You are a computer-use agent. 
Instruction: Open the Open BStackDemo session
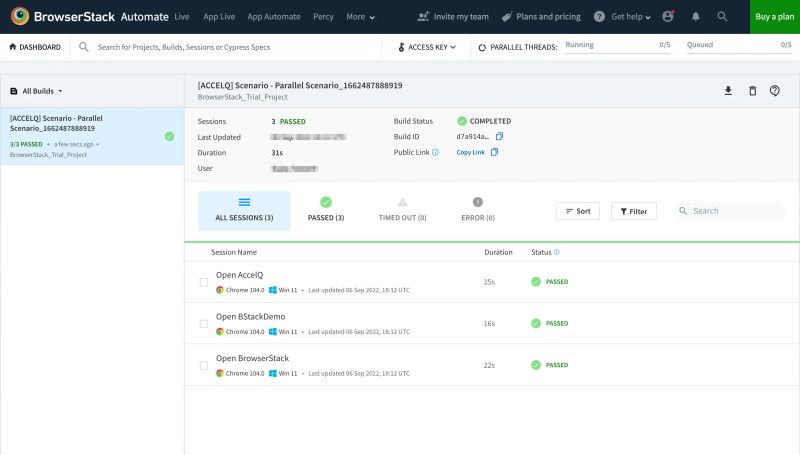[x=251, y=316]
